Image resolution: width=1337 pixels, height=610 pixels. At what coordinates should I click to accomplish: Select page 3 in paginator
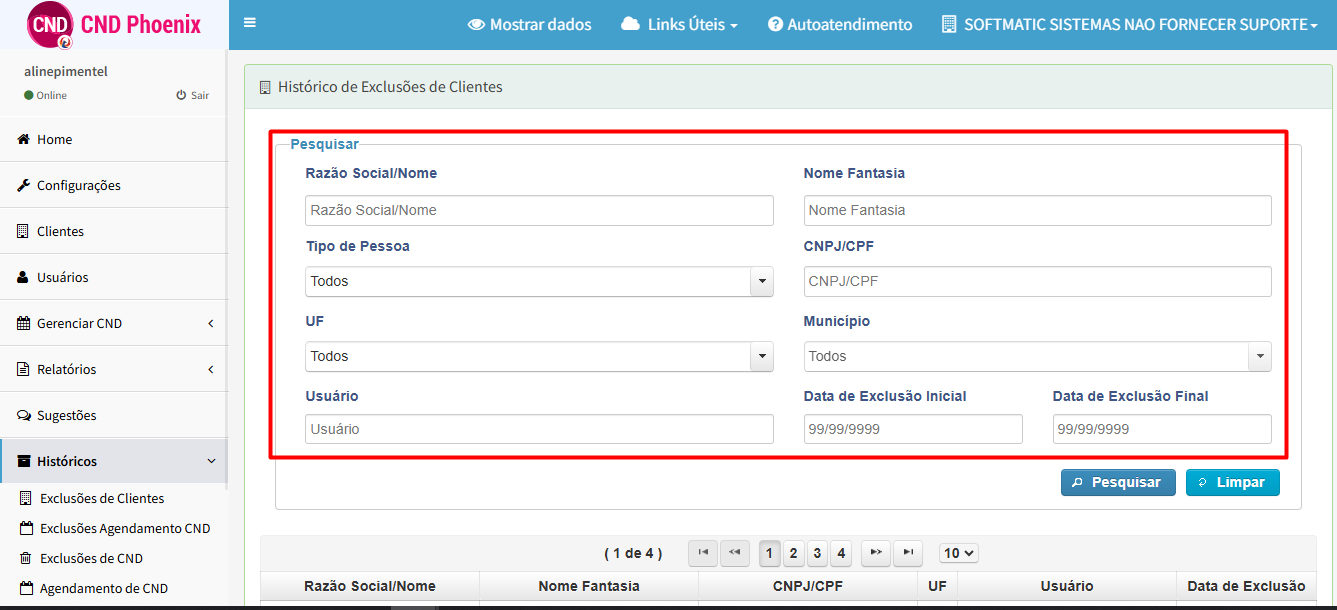point(818,553)
